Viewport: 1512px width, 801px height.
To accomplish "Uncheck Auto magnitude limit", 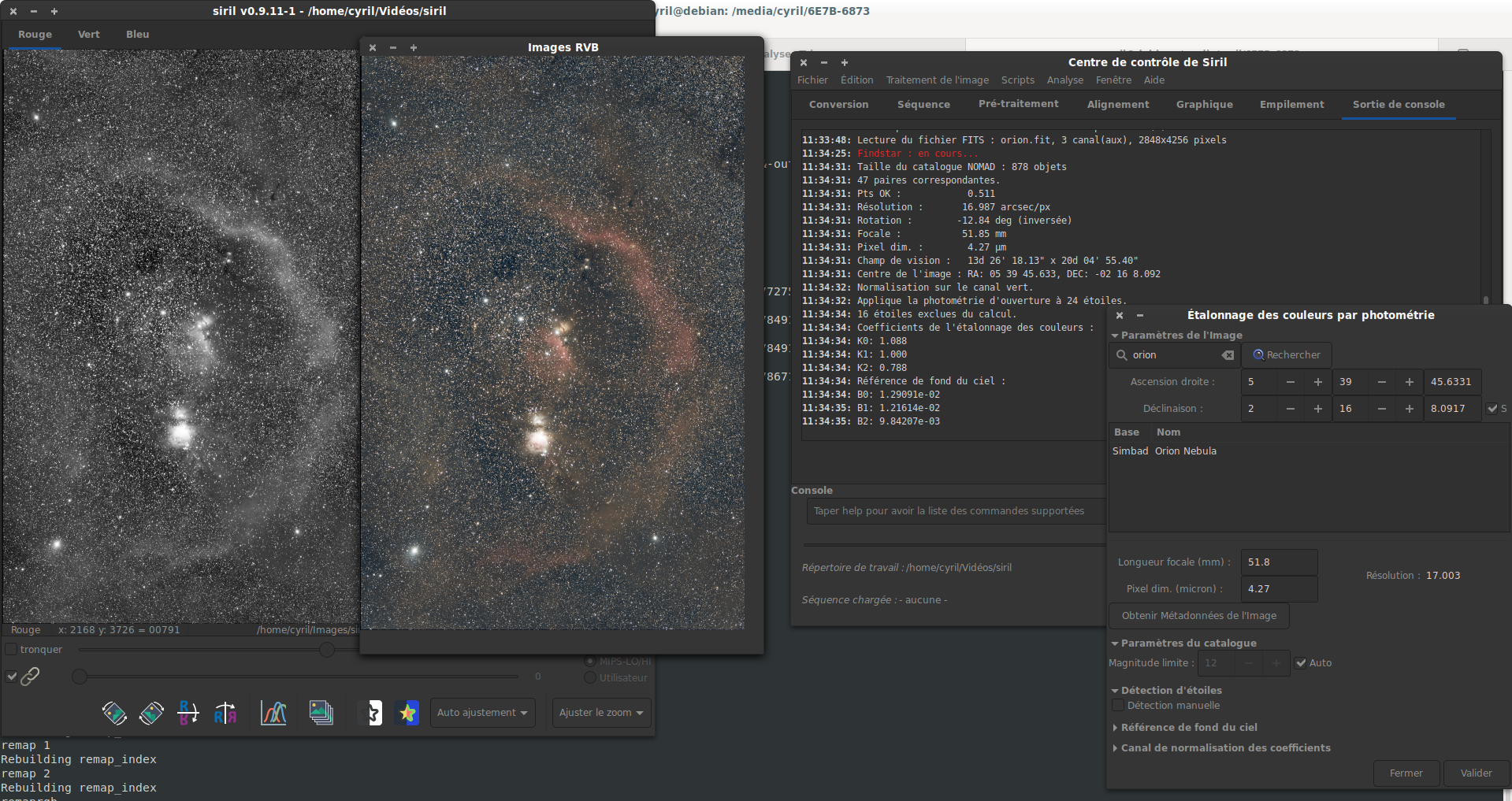I will point(1301,663).
